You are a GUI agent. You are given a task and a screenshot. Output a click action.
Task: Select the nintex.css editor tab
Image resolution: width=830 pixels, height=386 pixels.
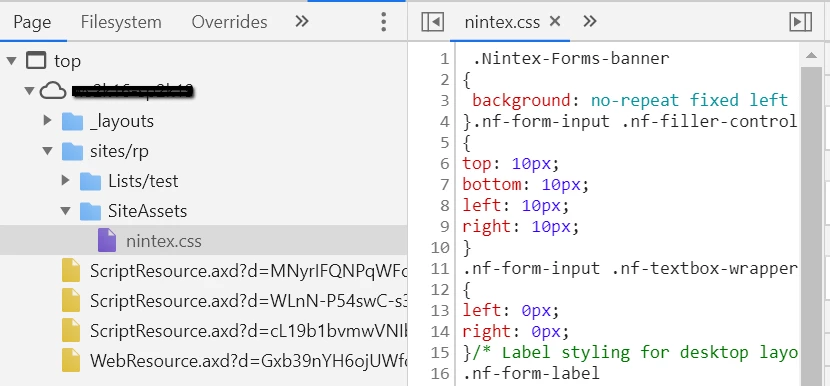click(502, 22)
